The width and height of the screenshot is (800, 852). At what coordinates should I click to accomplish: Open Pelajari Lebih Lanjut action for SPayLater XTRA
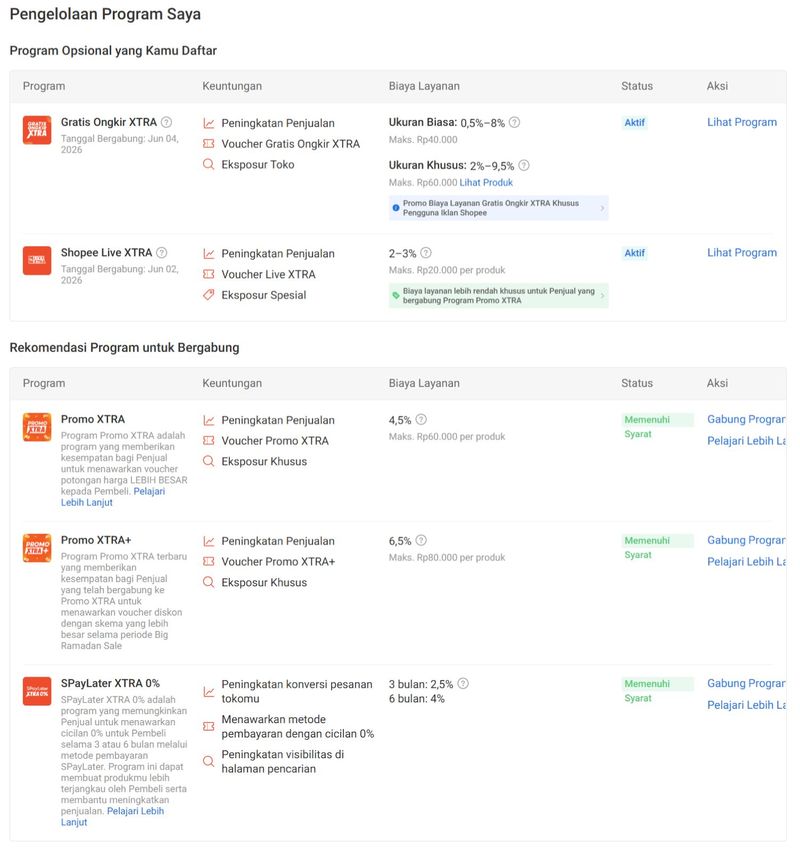click(x=746, y=705)
